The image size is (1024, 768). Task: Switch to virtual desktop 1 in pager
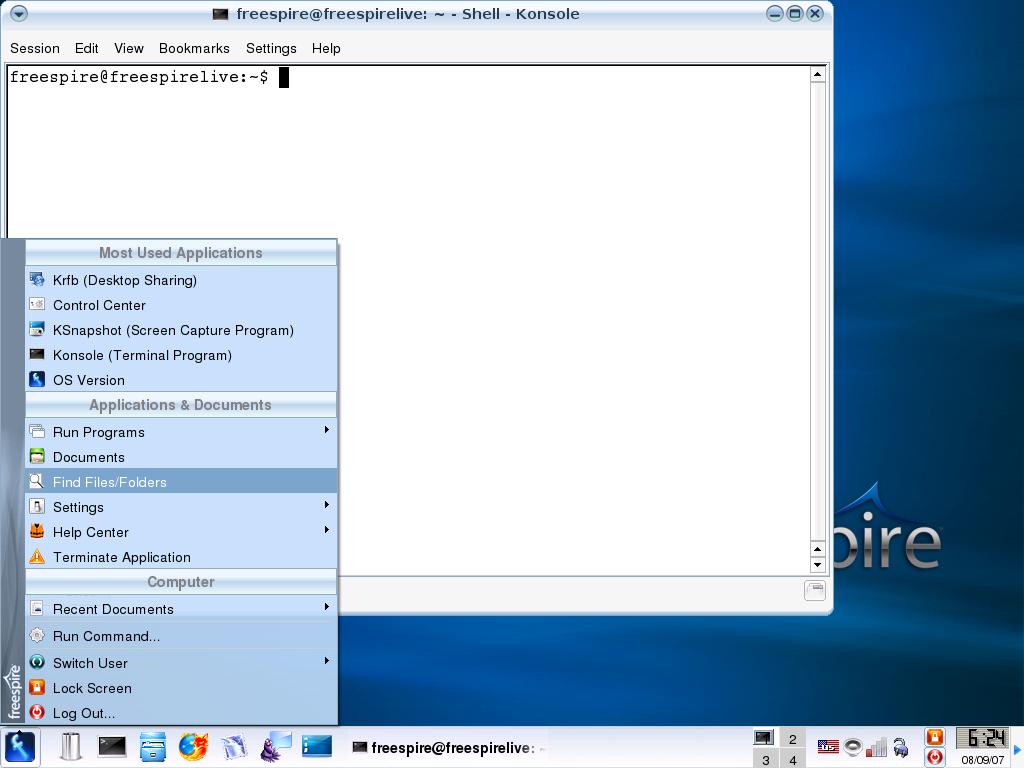(763, 738)
